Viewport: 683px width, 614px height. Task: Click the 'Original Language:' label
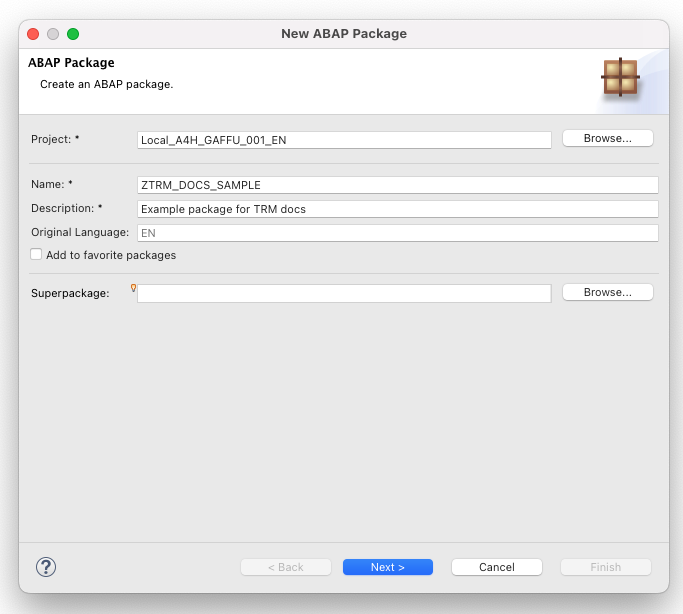(x=80, y=233)
